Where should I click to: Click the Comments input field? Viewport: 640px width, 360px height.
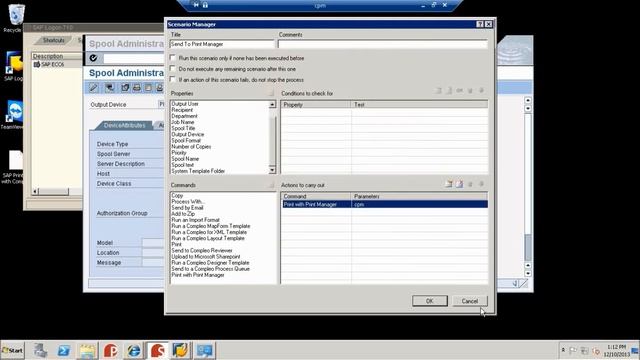[x=382, y=44]
